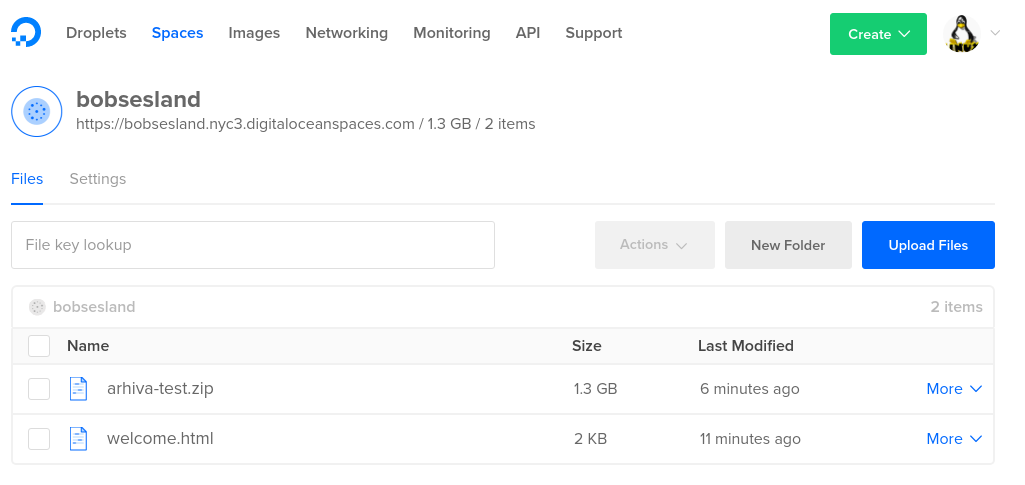Expand the Actions dropdown

pos(654,245)
